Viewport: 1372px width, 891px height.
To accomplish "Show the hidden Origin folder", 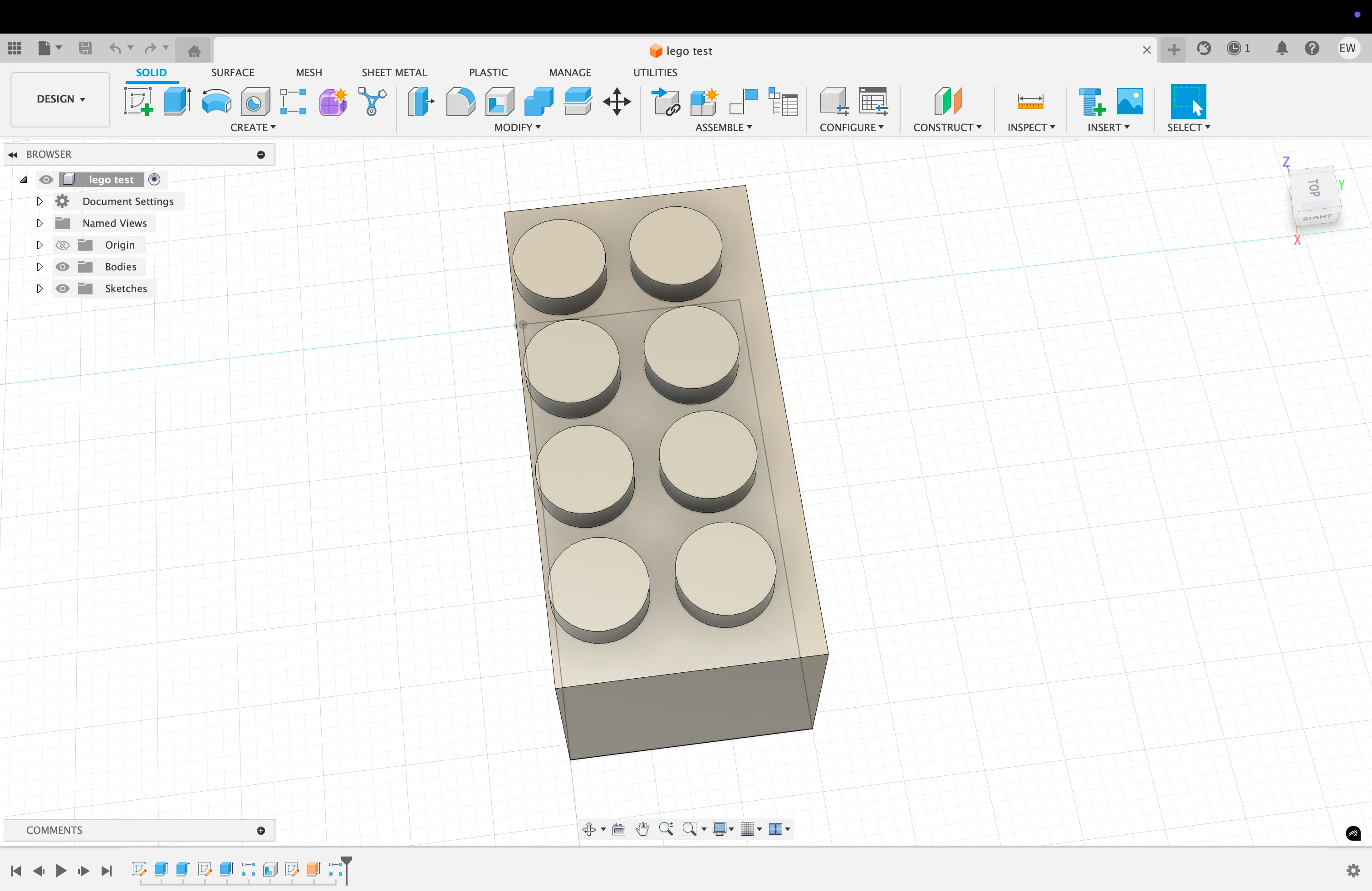I will point(62,245).
